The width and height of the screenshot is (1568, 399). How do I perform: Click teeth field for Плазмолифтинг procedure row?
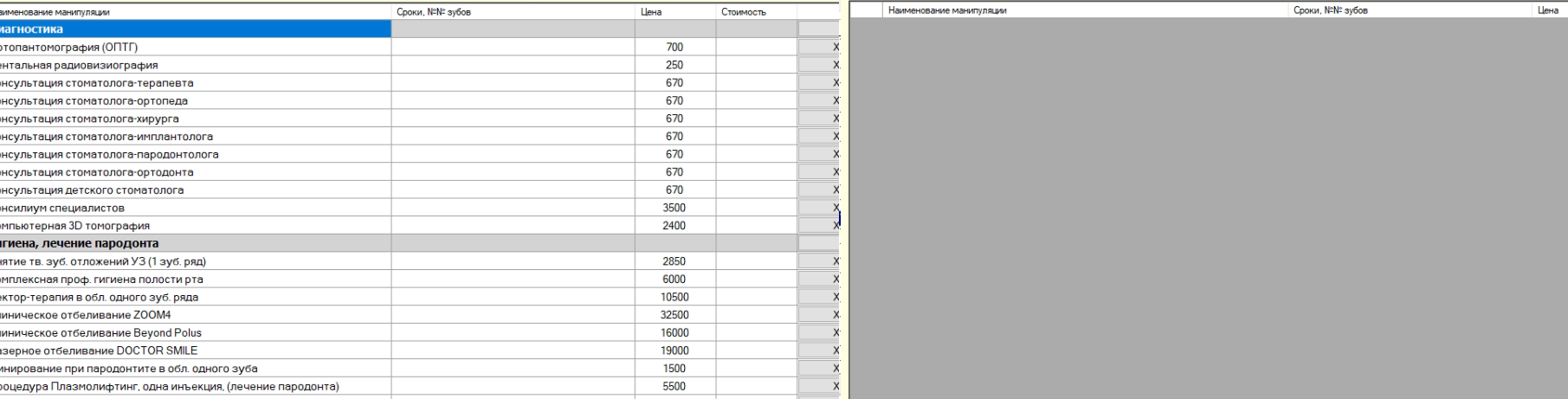(513, 387)
